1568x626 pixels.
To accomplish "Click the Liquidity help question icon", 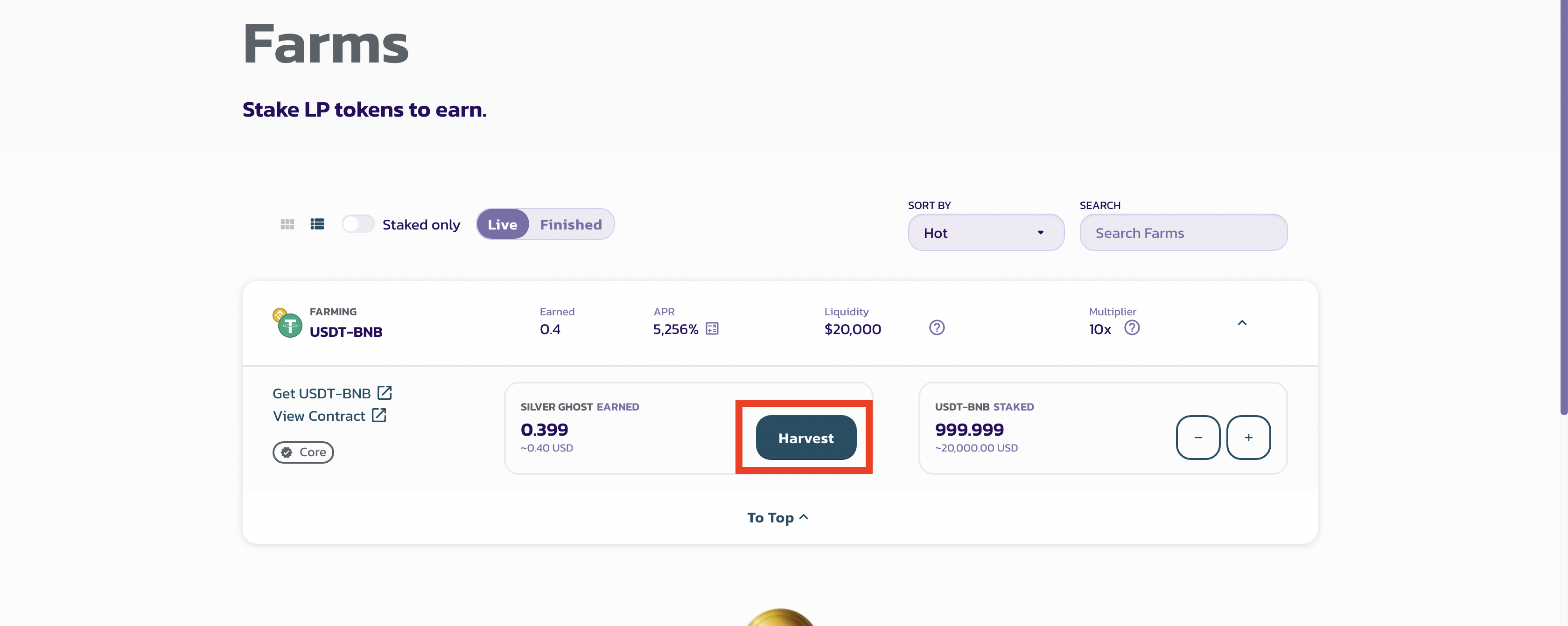I will tap(937, 328).
